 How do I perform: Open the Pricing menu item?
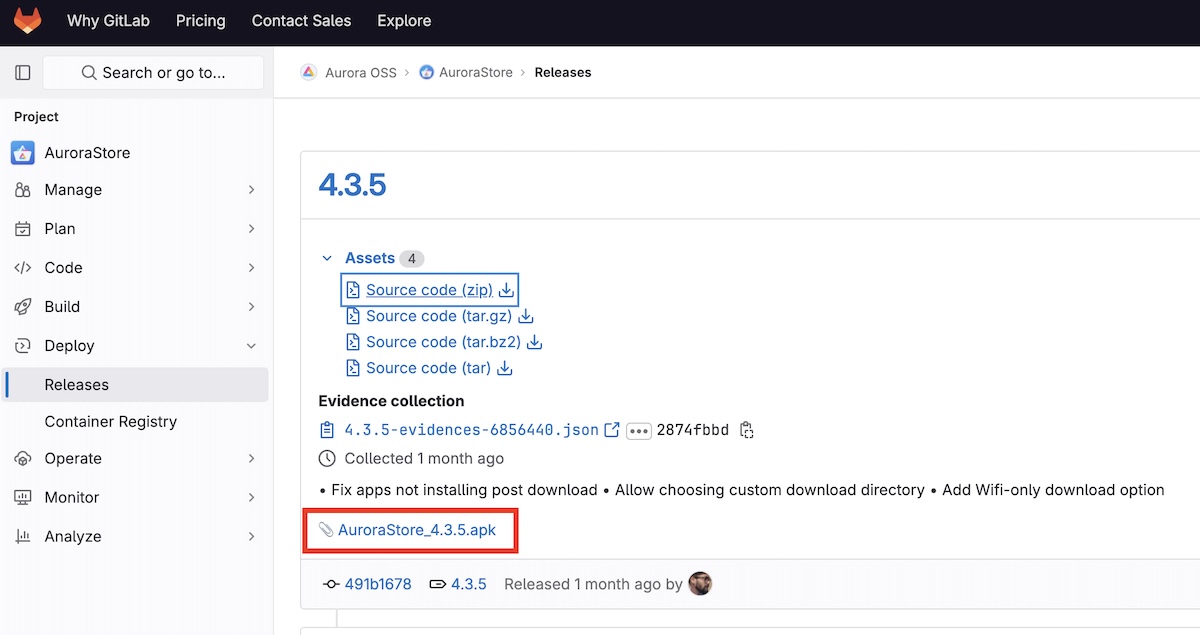200,21
